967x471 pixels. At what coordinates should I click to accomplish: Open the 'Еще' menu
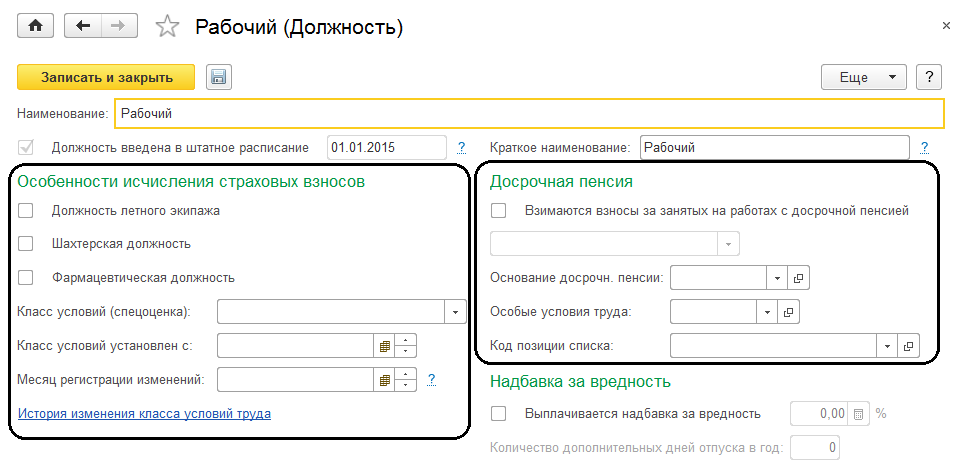click(863, 77)
